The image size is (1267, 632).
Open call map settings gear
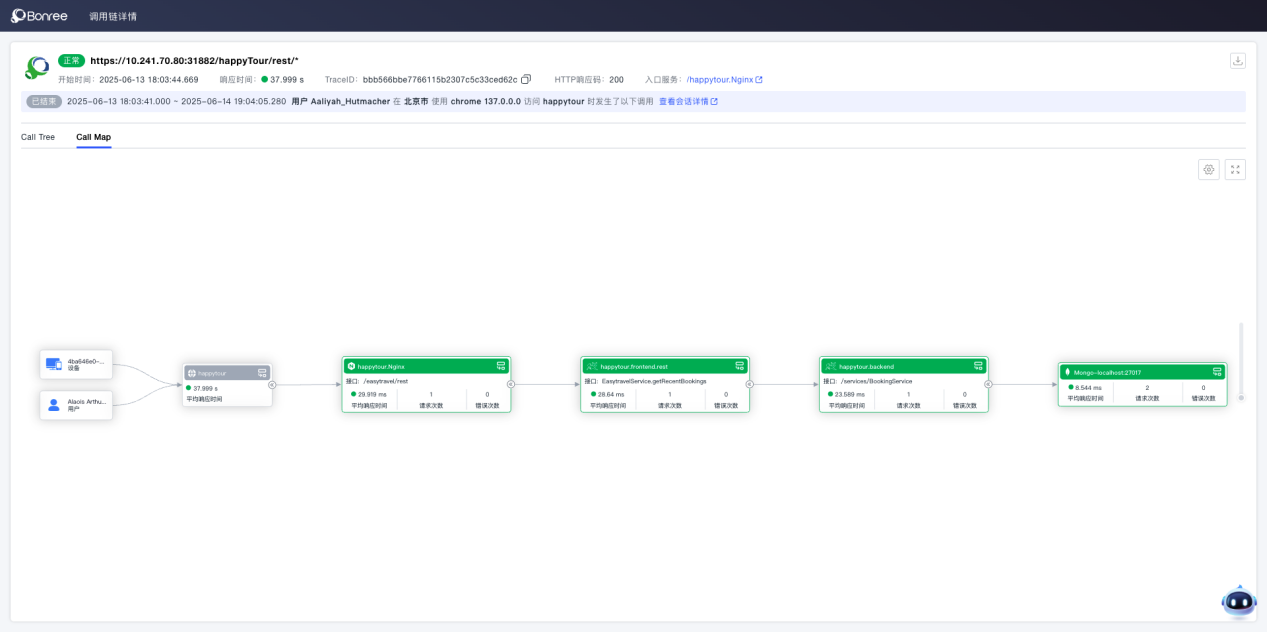[x=1209, y=170]
